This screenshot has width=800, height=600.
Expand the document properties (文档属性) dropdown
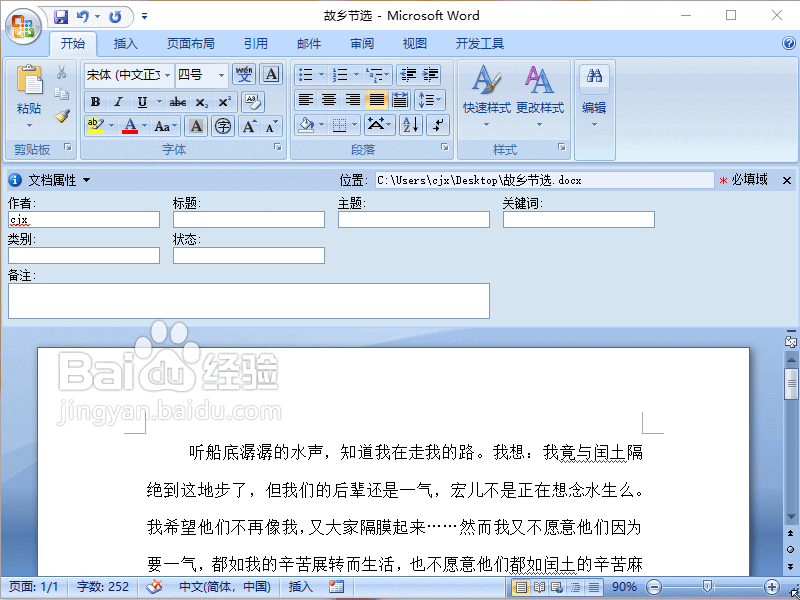point(86,180)
